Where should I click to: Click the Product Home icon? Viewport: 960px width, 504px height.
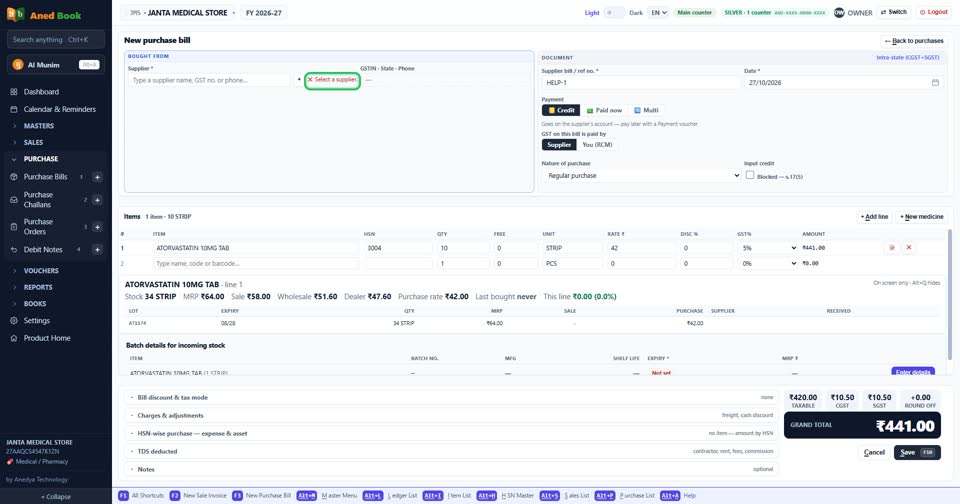pyautogui.click(x=13, y=338)
